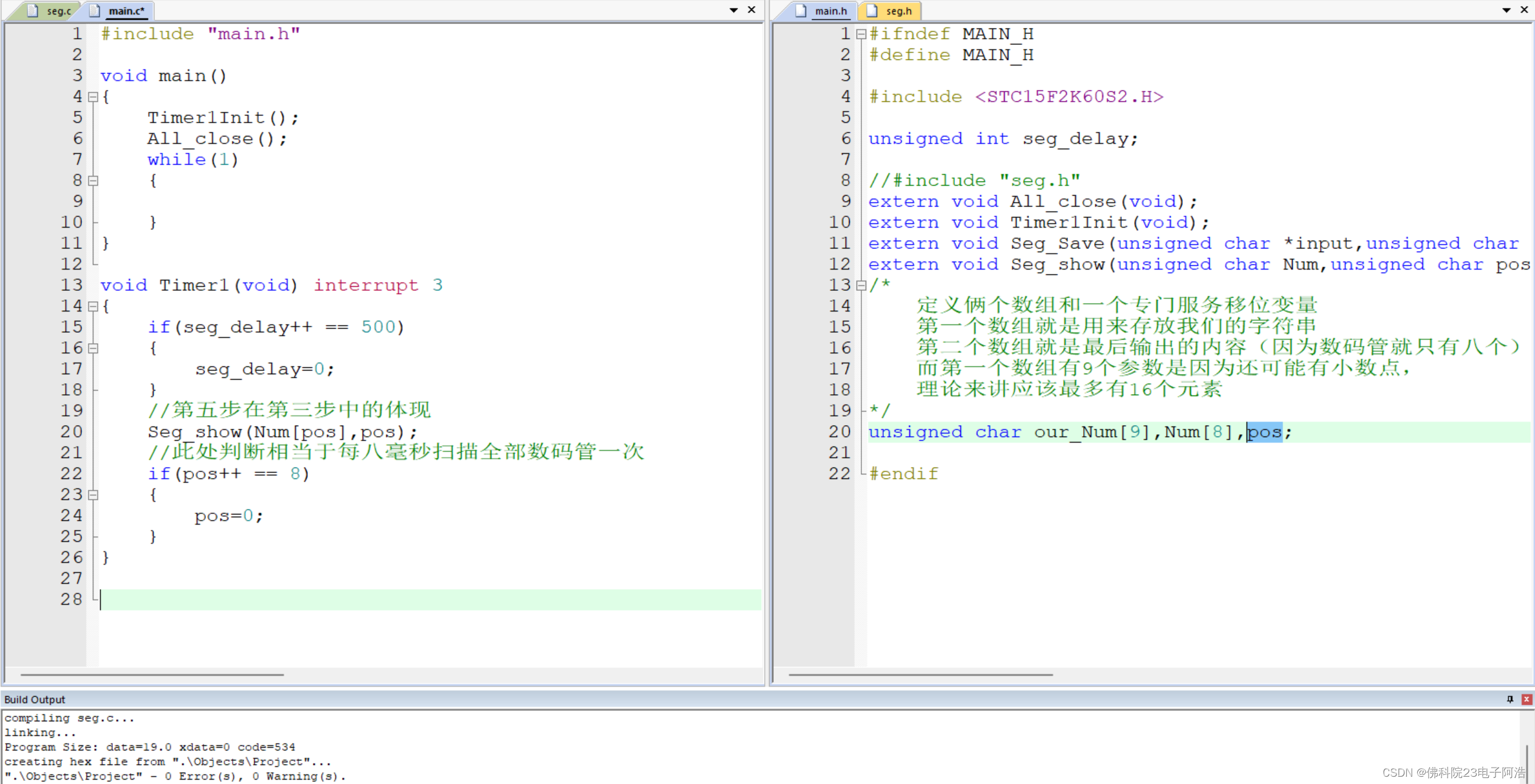Click 'void main()' on line 3
Image resolution: width=1535 pixels, height=784 pixels.
pyautogui.click(x=163, y=75)
